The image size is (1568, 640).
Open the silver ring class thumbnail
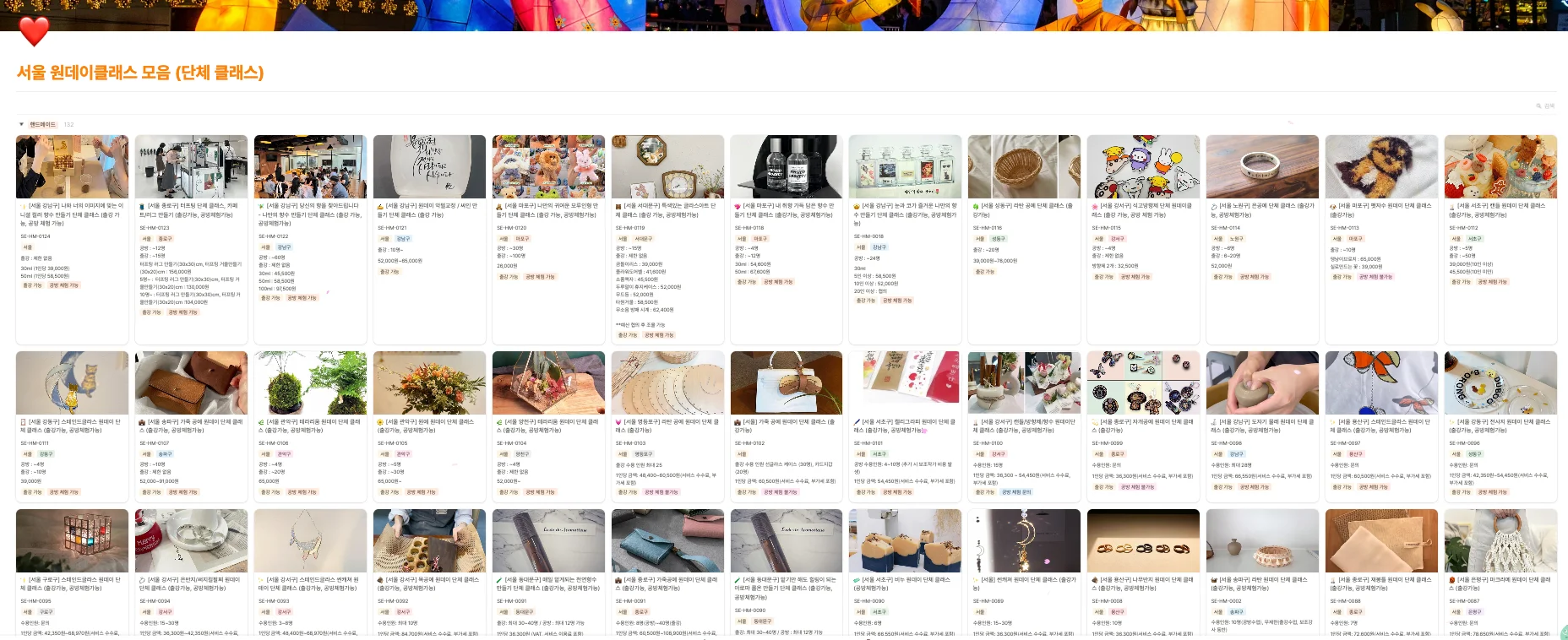[1262, 166]
